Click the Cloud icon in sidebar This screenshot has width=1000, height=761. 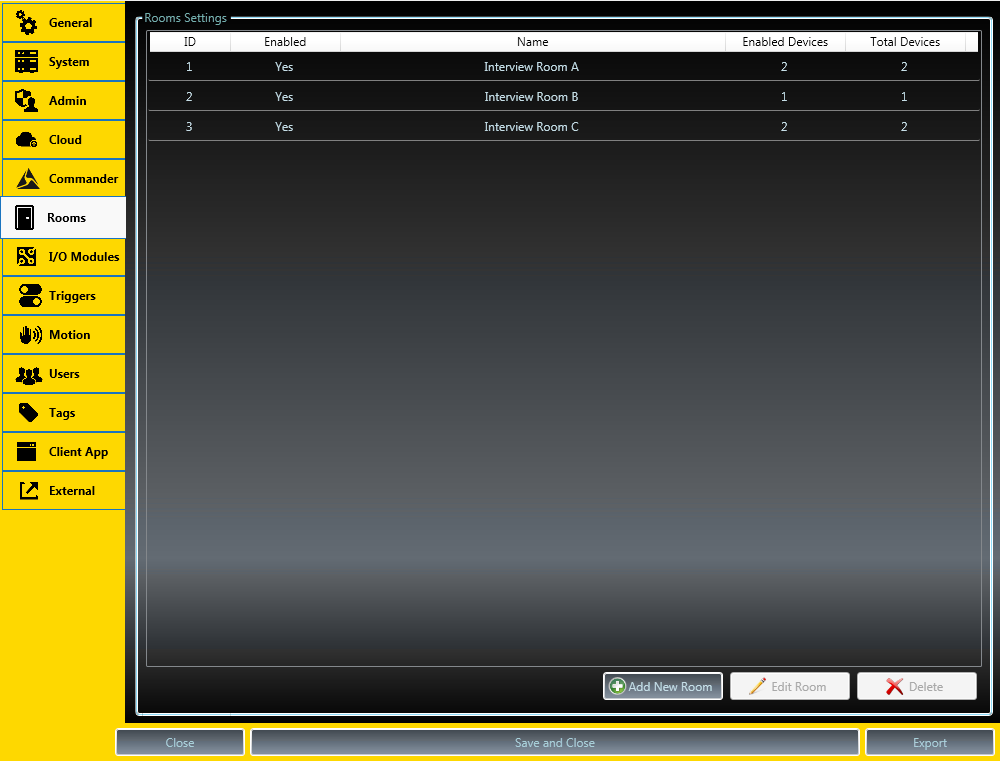click(x=27, y=140)
